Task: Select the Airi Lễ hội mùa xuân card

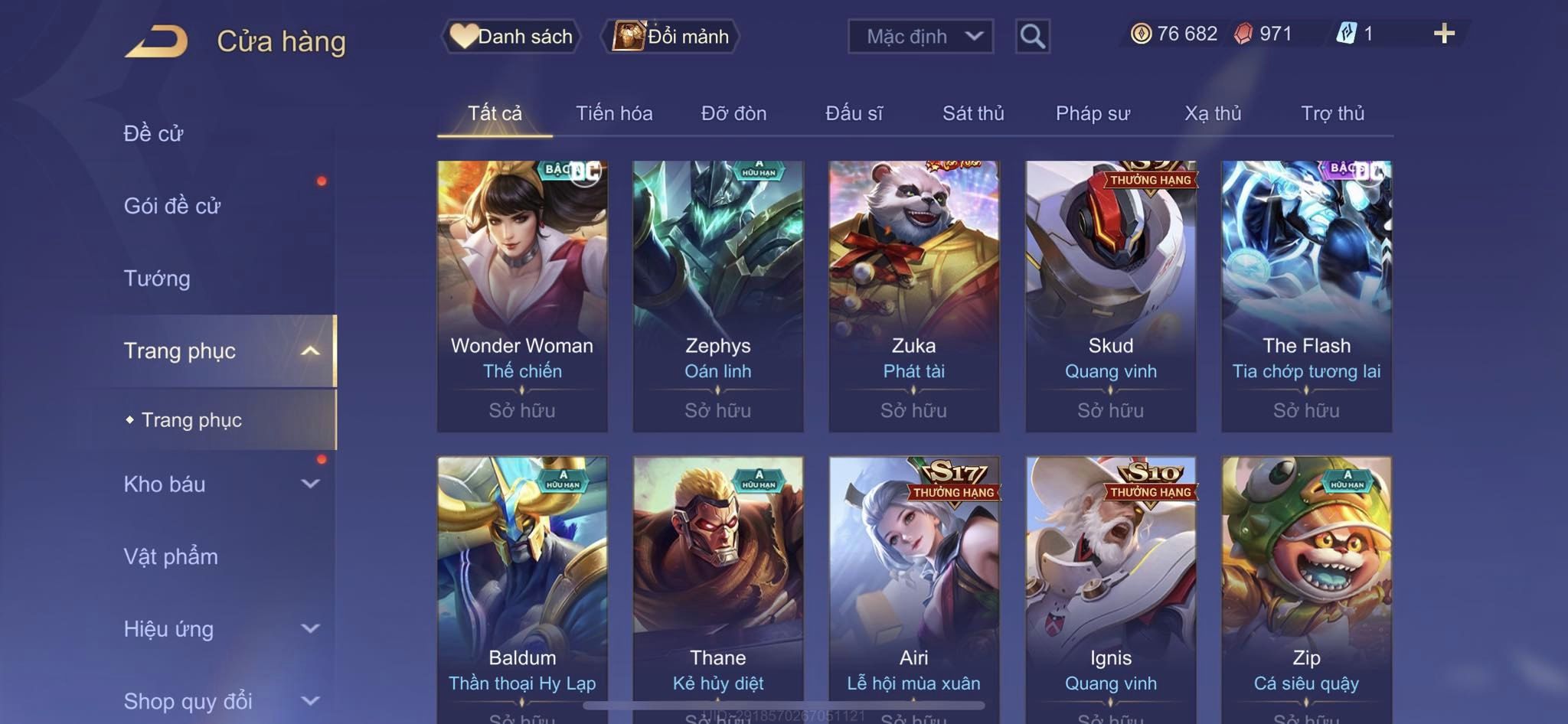Action: tap(913, 589)
